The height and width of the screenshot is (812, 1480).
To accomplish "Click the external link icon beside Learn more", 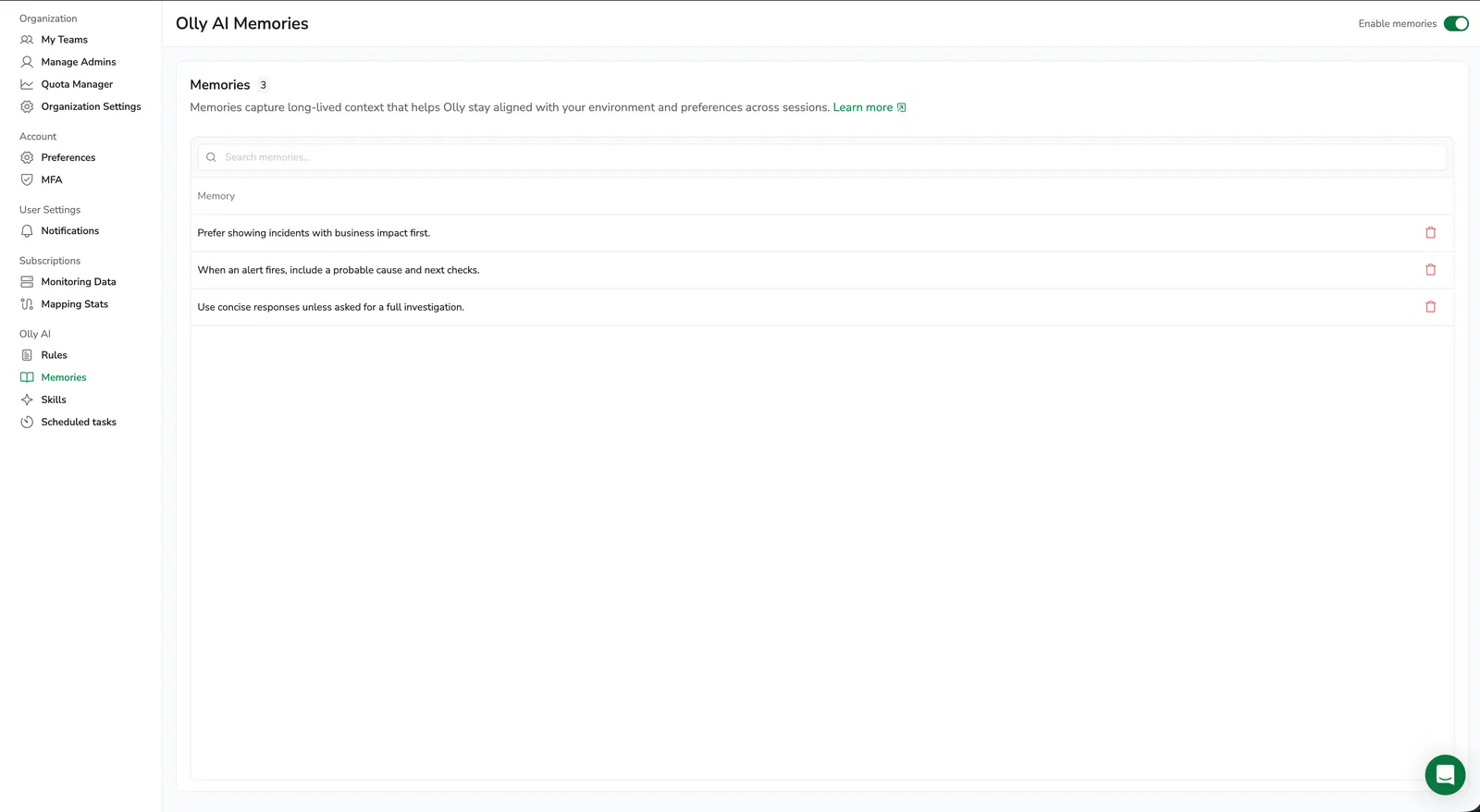I will tap(901, 107).
